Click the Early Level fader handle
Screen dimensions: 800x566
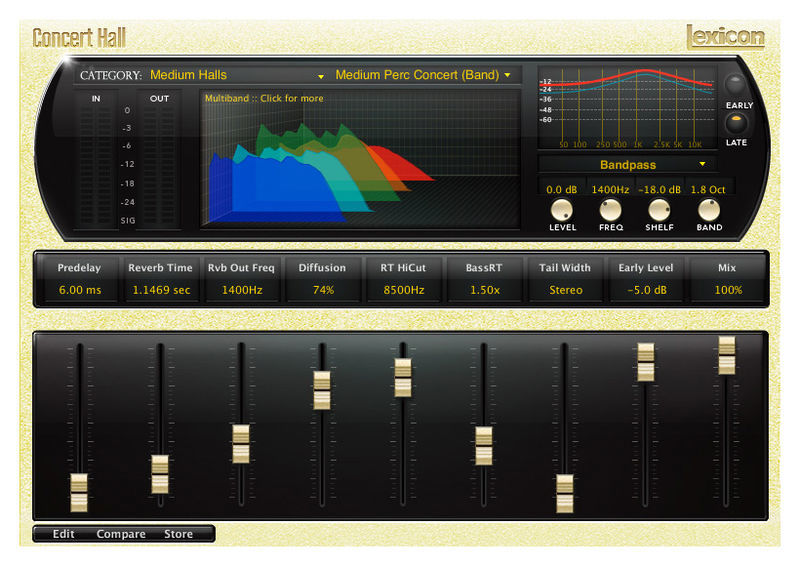pyautogui.click(x=646, y=362)
